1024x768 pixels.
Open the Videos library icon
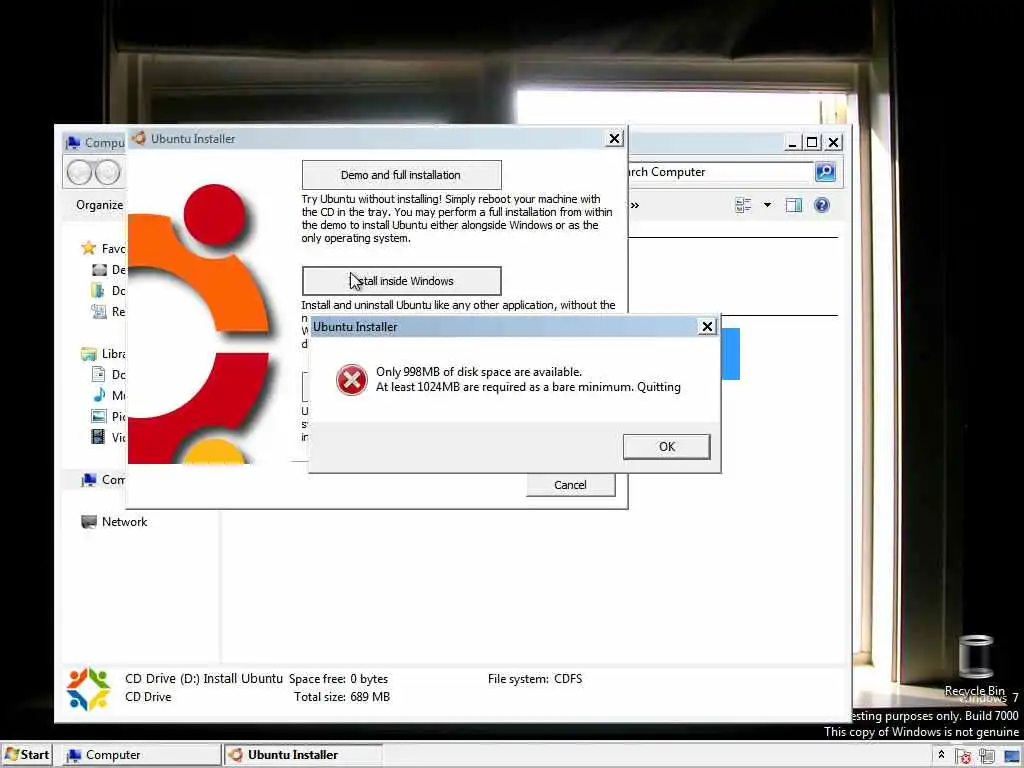pos(98,437)
